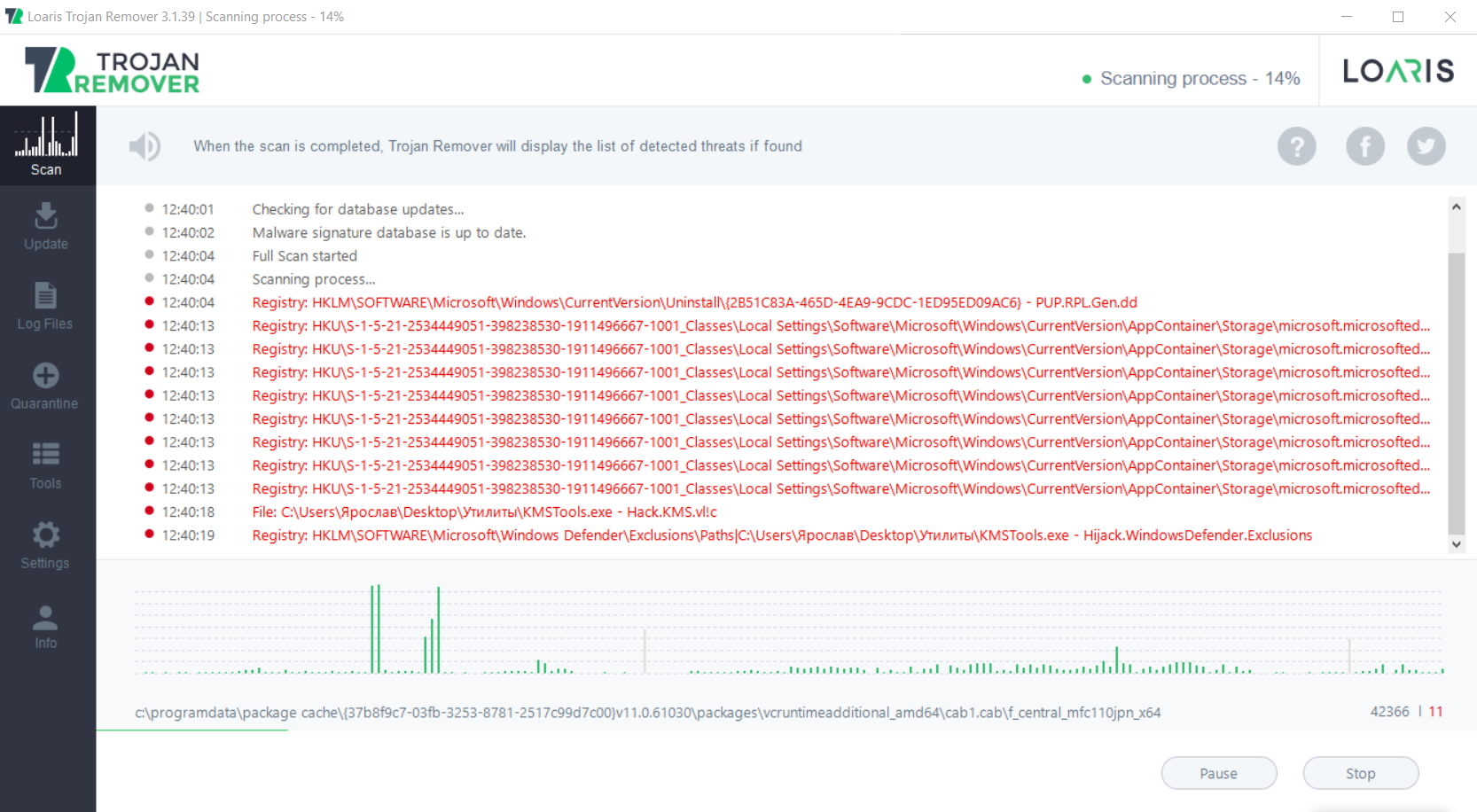This screenshot has height=812, width=1477.
Task: Click the app icon in title bar
Action: 14,16
